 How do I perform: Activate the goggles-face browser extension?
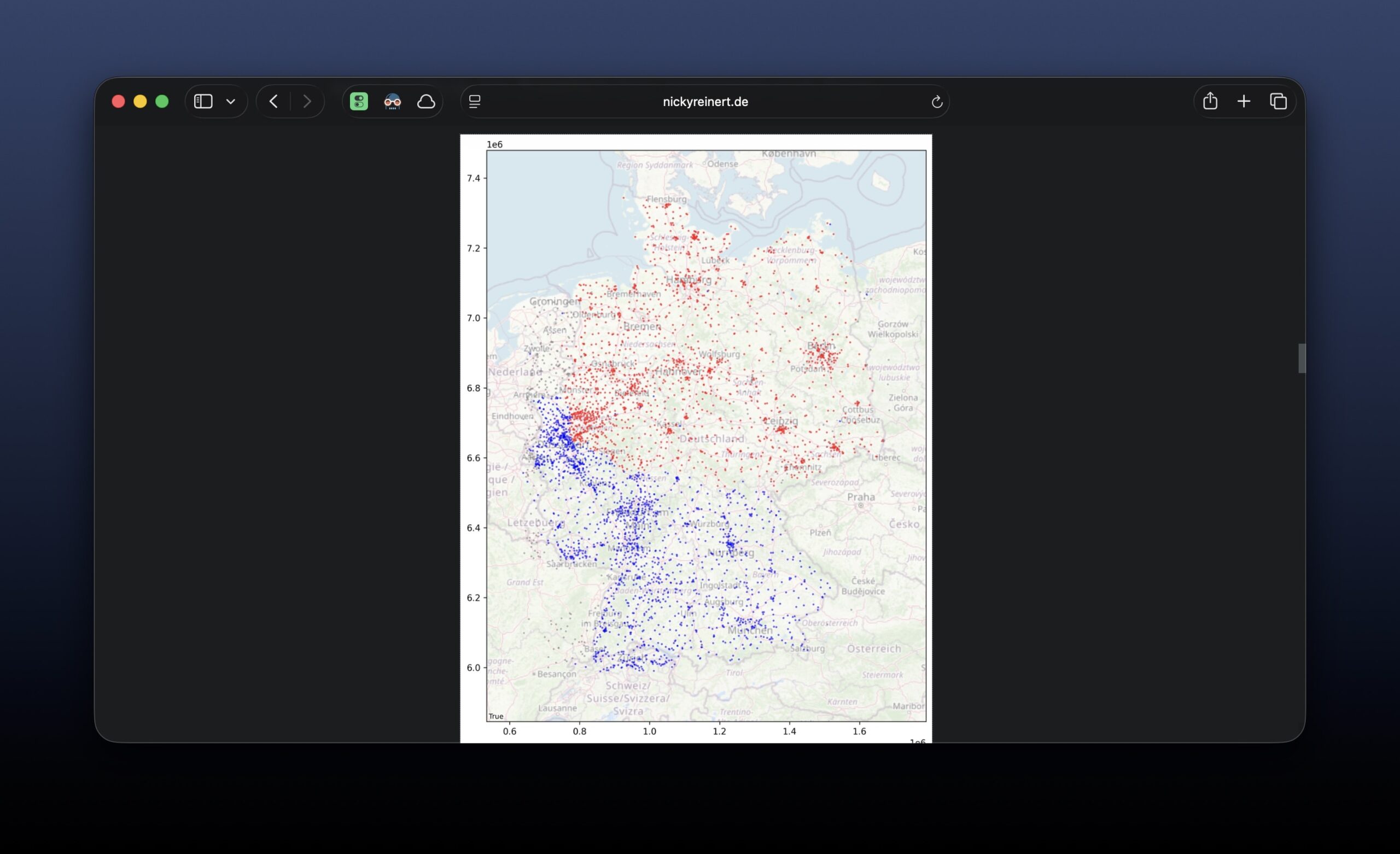[392, 101]
